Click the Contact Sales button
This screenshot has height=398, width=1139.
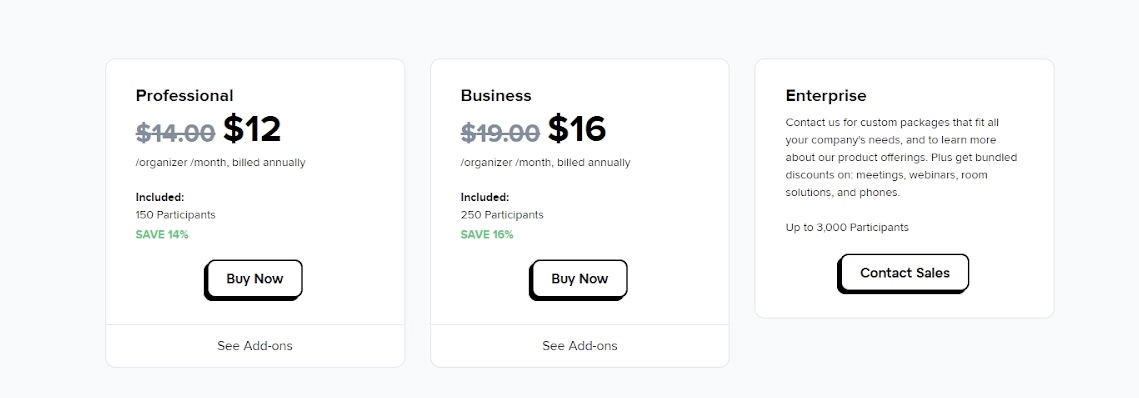(x=904, y=274)
